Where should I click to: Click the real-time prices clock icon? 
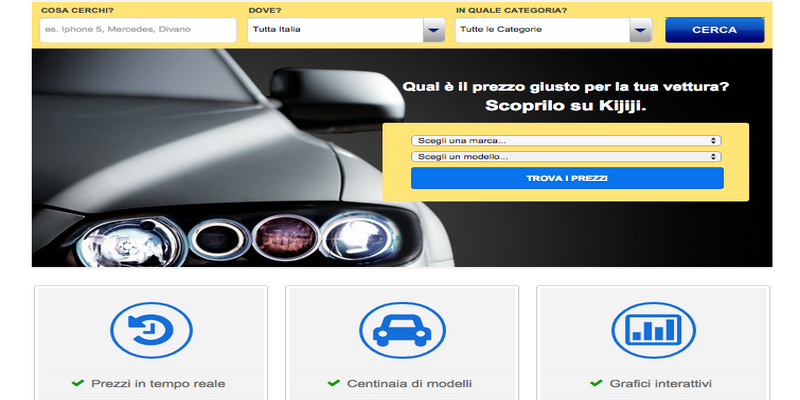[151, 330]
